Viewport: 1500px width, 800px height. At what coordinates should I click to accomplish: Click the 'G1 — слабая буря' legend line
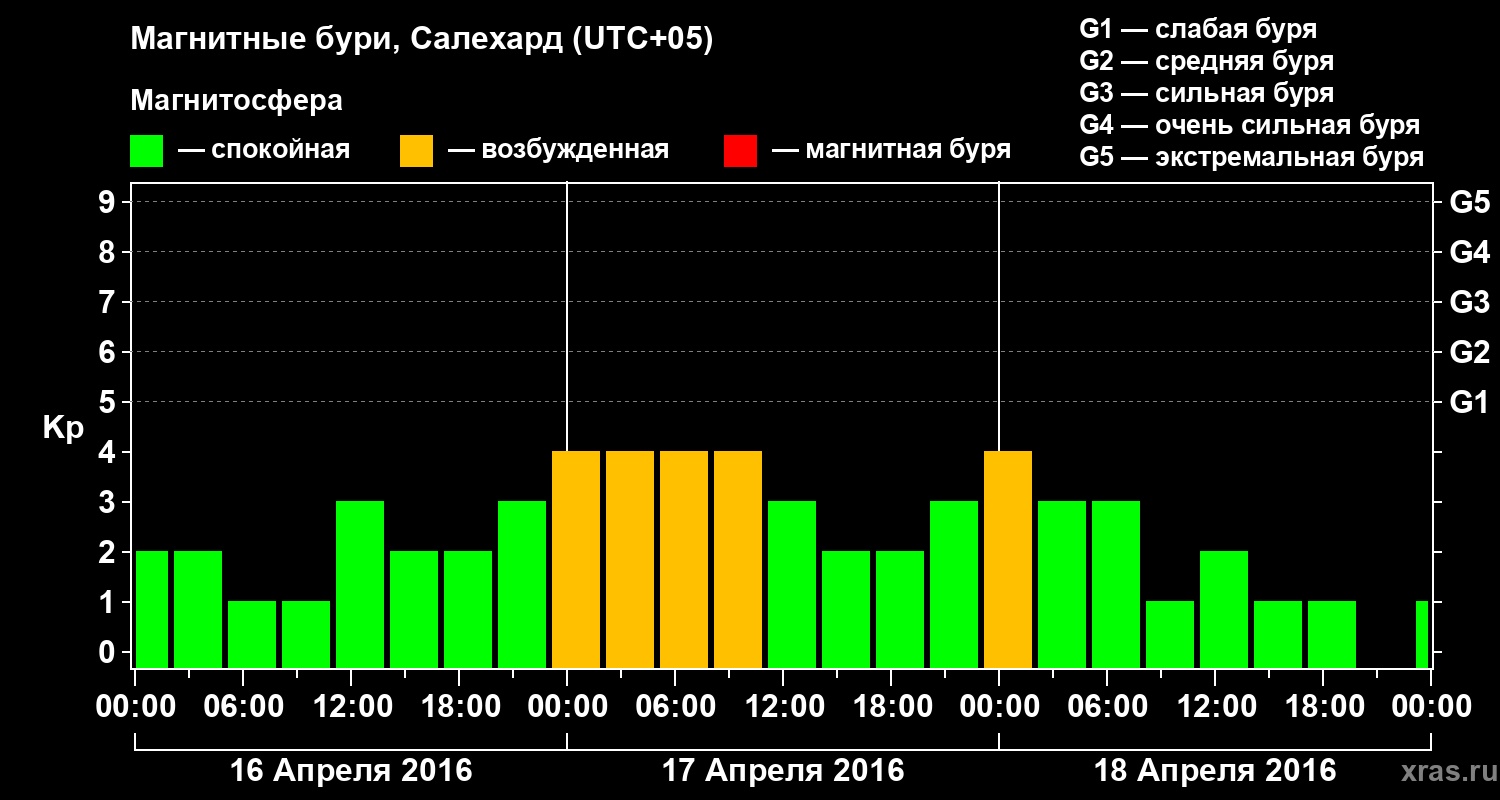click(1198, 28)
